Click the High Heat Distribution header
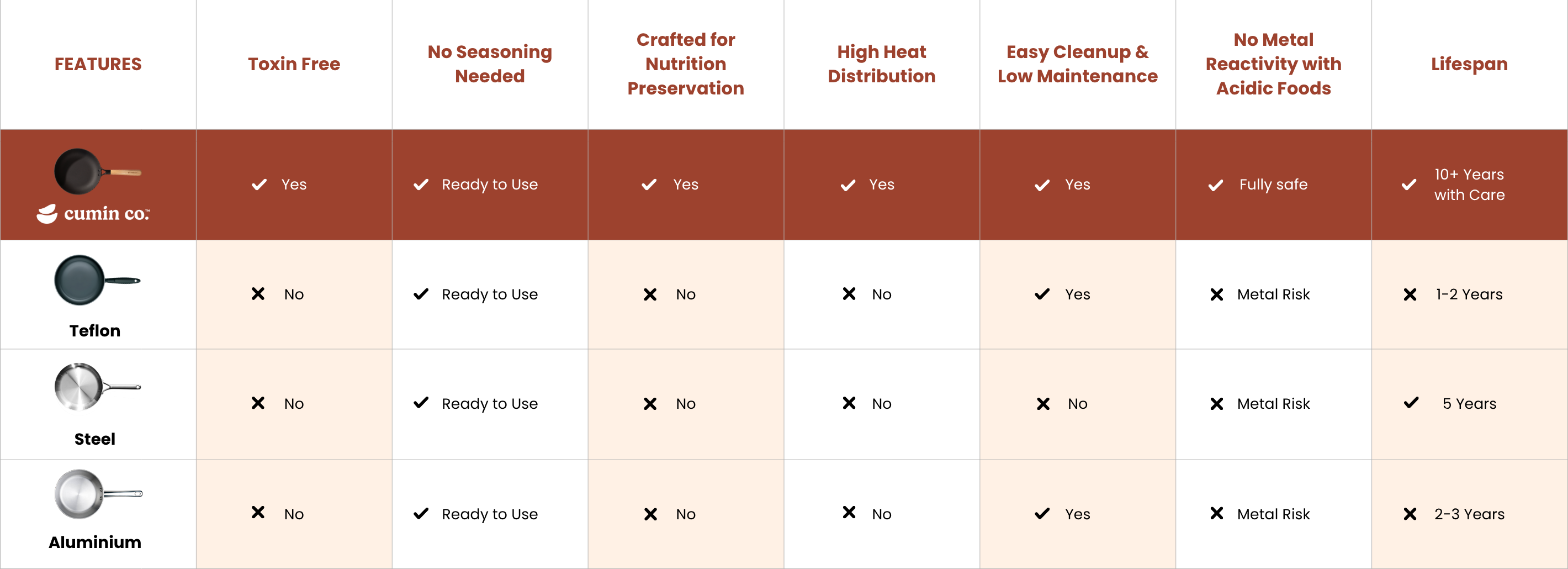 click(x=881, y=64)
